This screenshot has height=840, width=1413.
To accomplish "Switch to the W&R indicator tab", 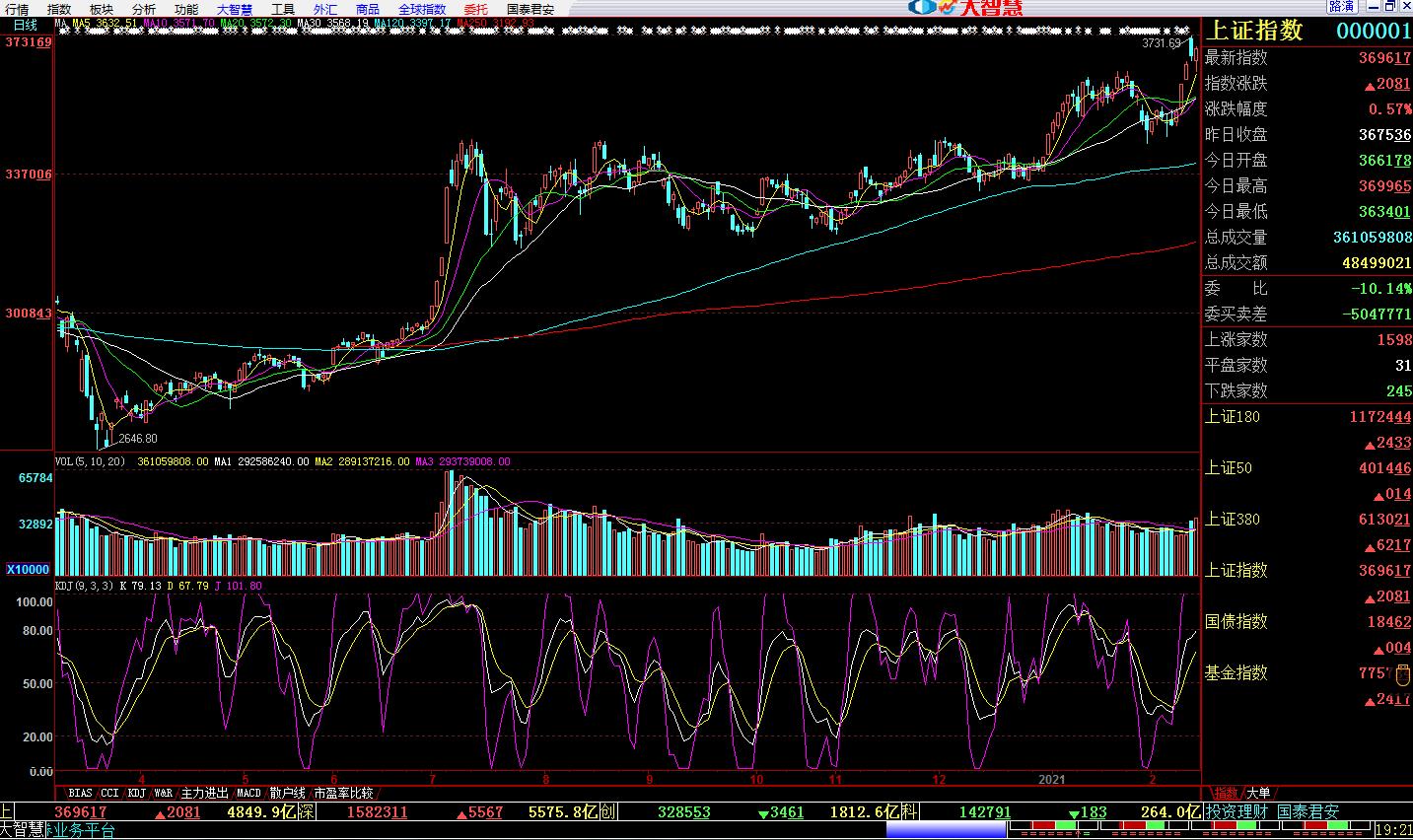I will [164, 793].
